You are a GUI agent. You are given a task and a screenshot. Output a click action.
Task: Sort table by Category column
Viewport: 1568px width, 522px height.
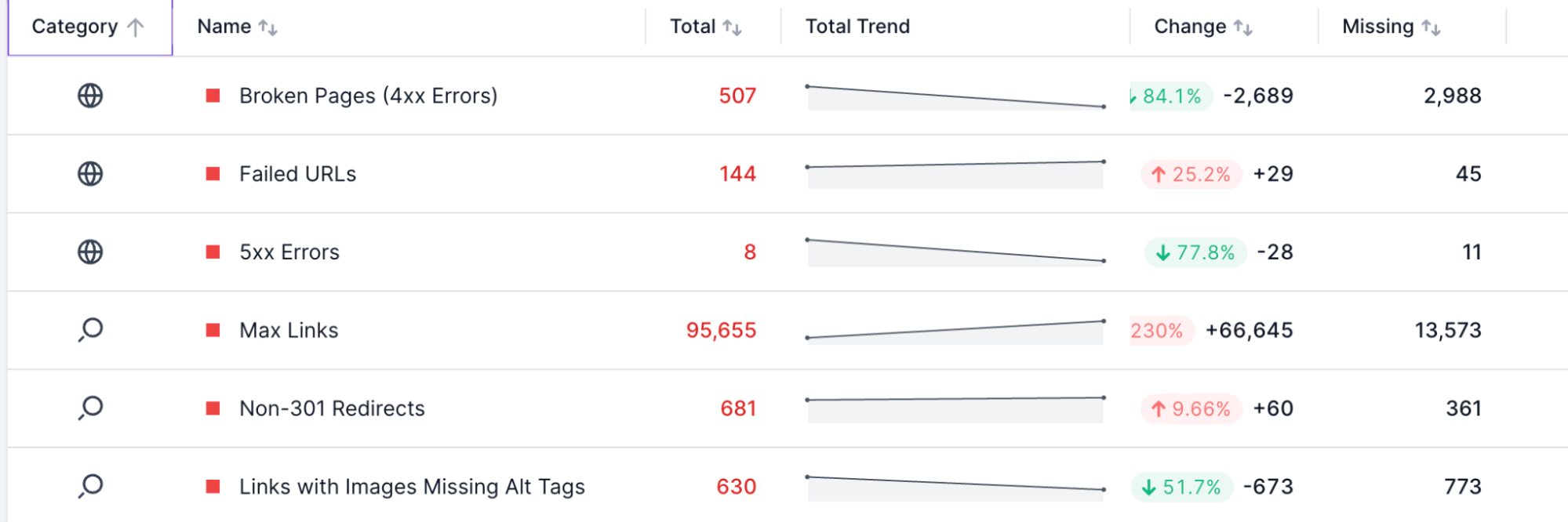89,27
